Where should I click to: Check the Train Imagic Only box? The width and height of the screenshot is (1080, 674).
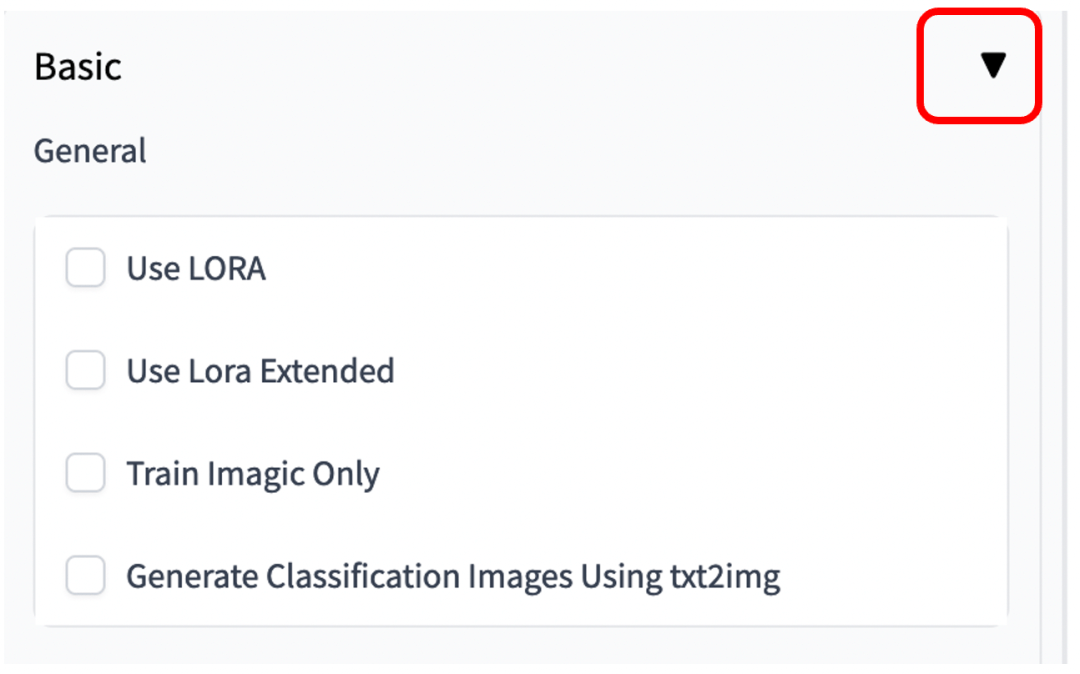point(86,474)
